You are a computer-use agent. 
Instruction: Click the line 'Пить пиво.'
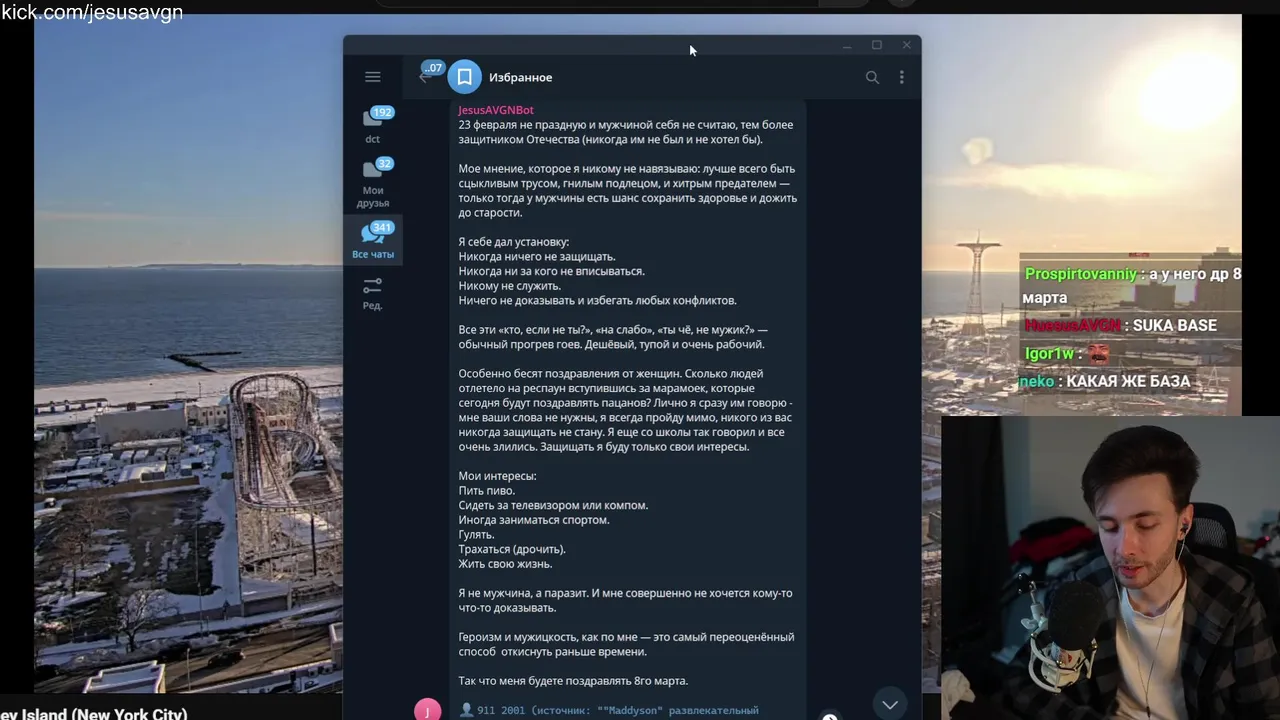click(487, 491)
